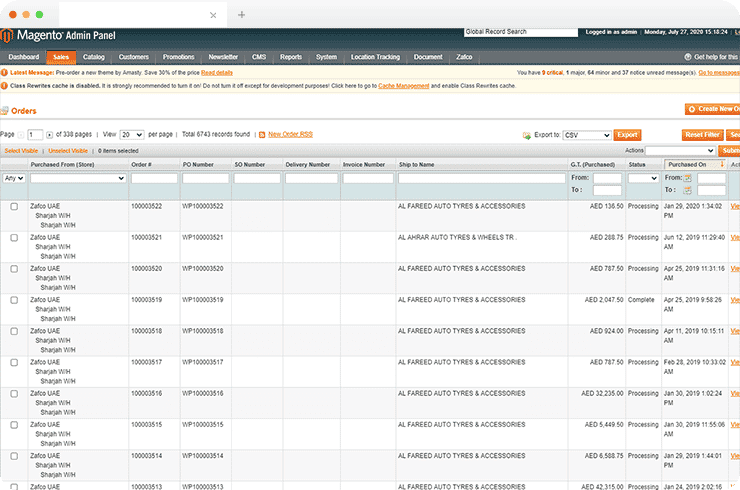Screen dimensions: 740x490
Task: Open the Any selection filter dropdown
Action: tap(14, 178)
